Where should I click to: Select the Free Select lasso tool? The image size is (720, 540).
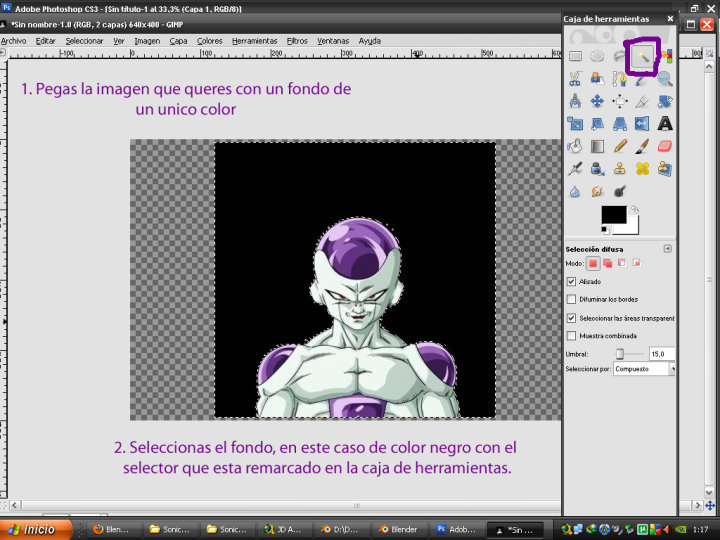tap(619, 56)
